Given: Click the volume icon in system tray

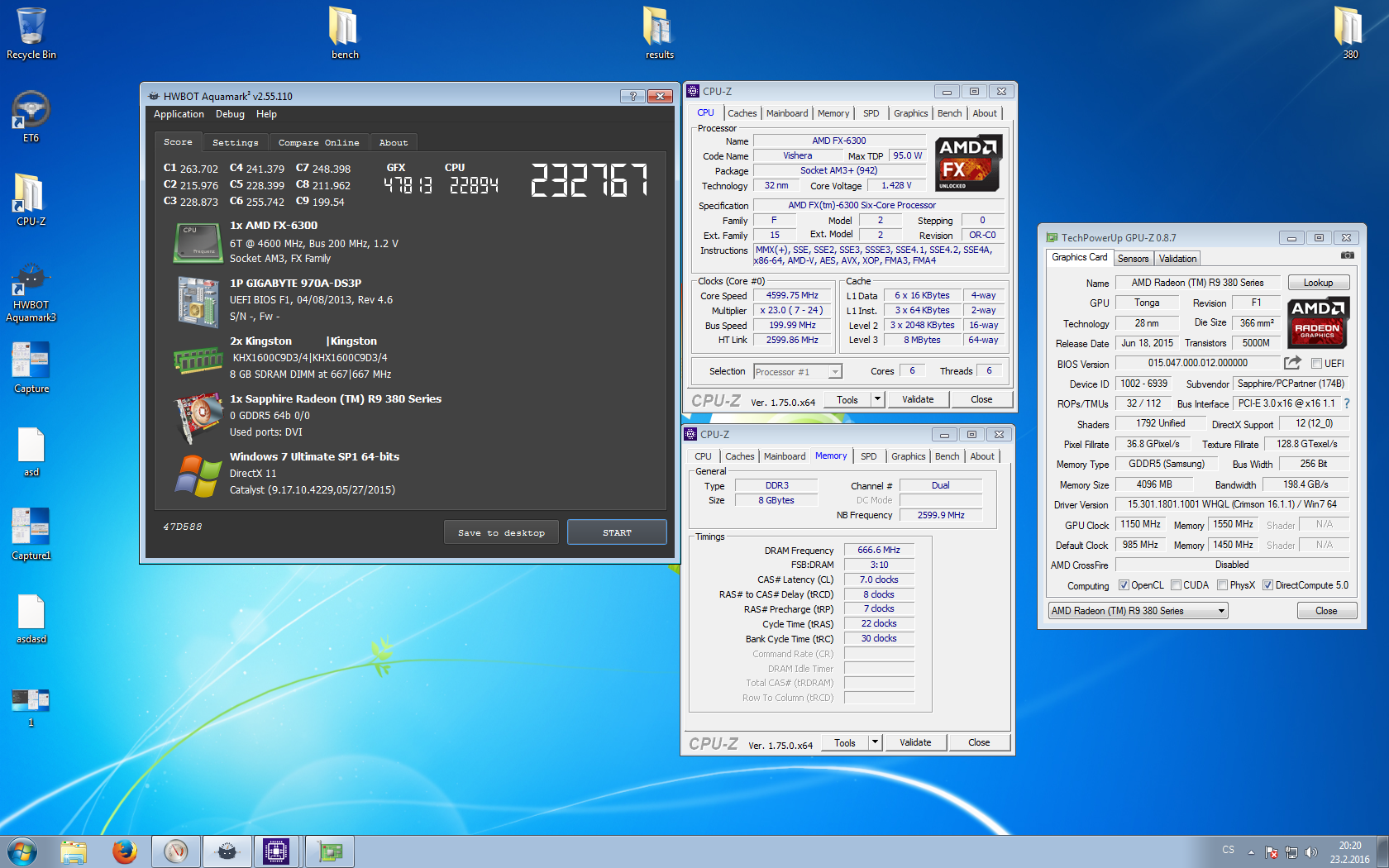Looking at the screenshot, I should pos(1311,851).
